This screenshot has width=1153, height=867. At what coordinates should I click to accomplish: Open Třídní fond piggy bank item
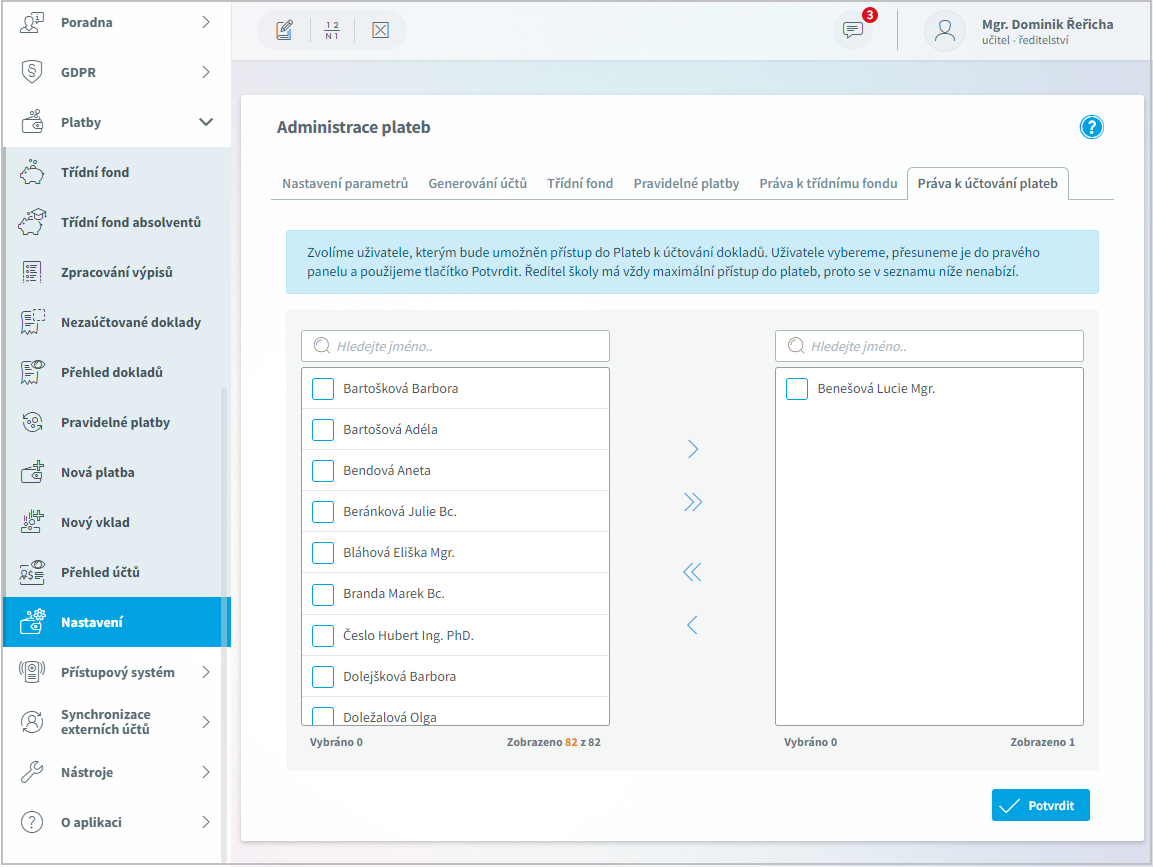coord(116,172)
